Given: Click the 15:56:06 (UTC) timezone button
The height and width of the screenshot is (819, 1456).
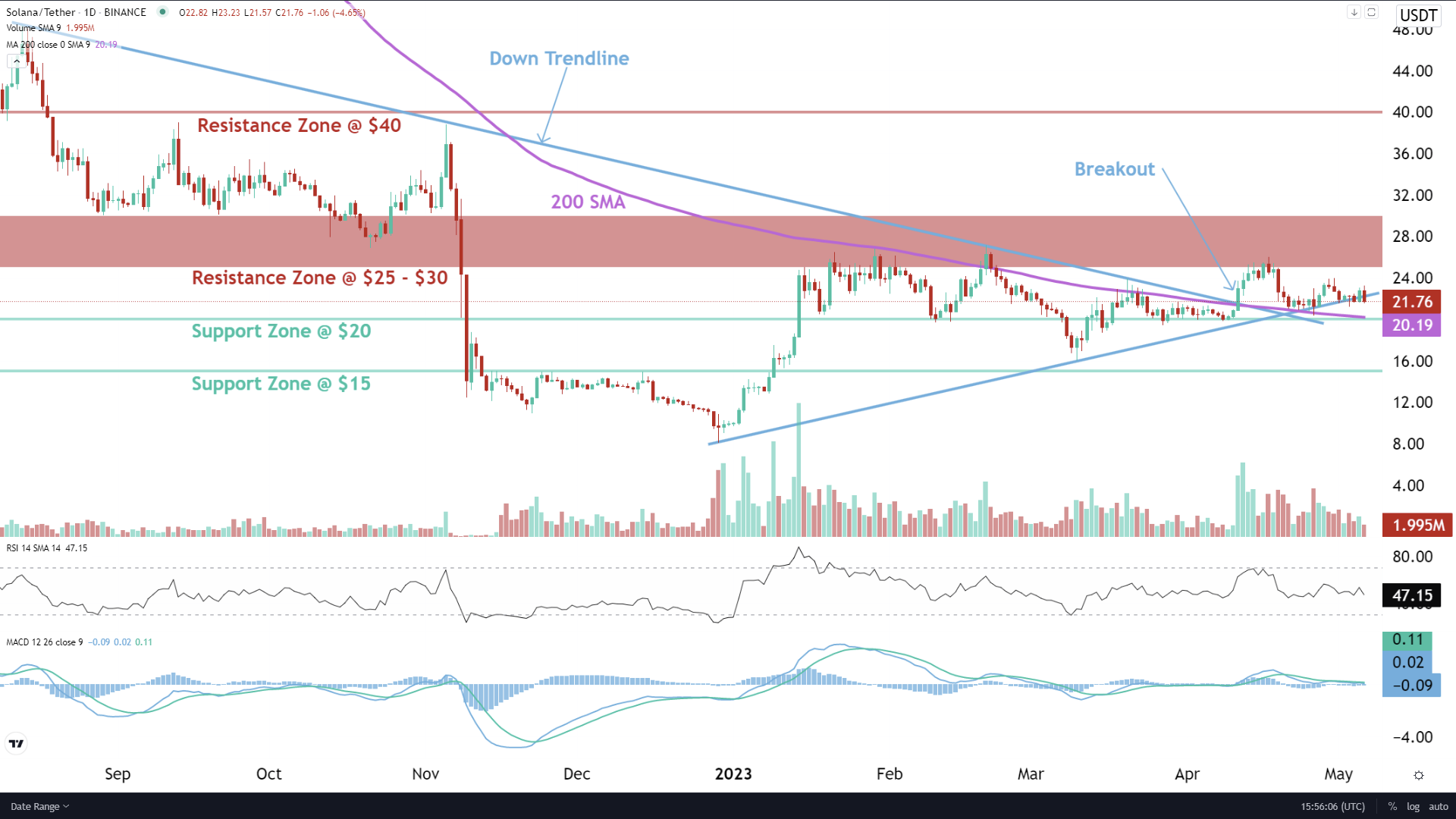Looking at the screenshot, I should [1332, 806].
